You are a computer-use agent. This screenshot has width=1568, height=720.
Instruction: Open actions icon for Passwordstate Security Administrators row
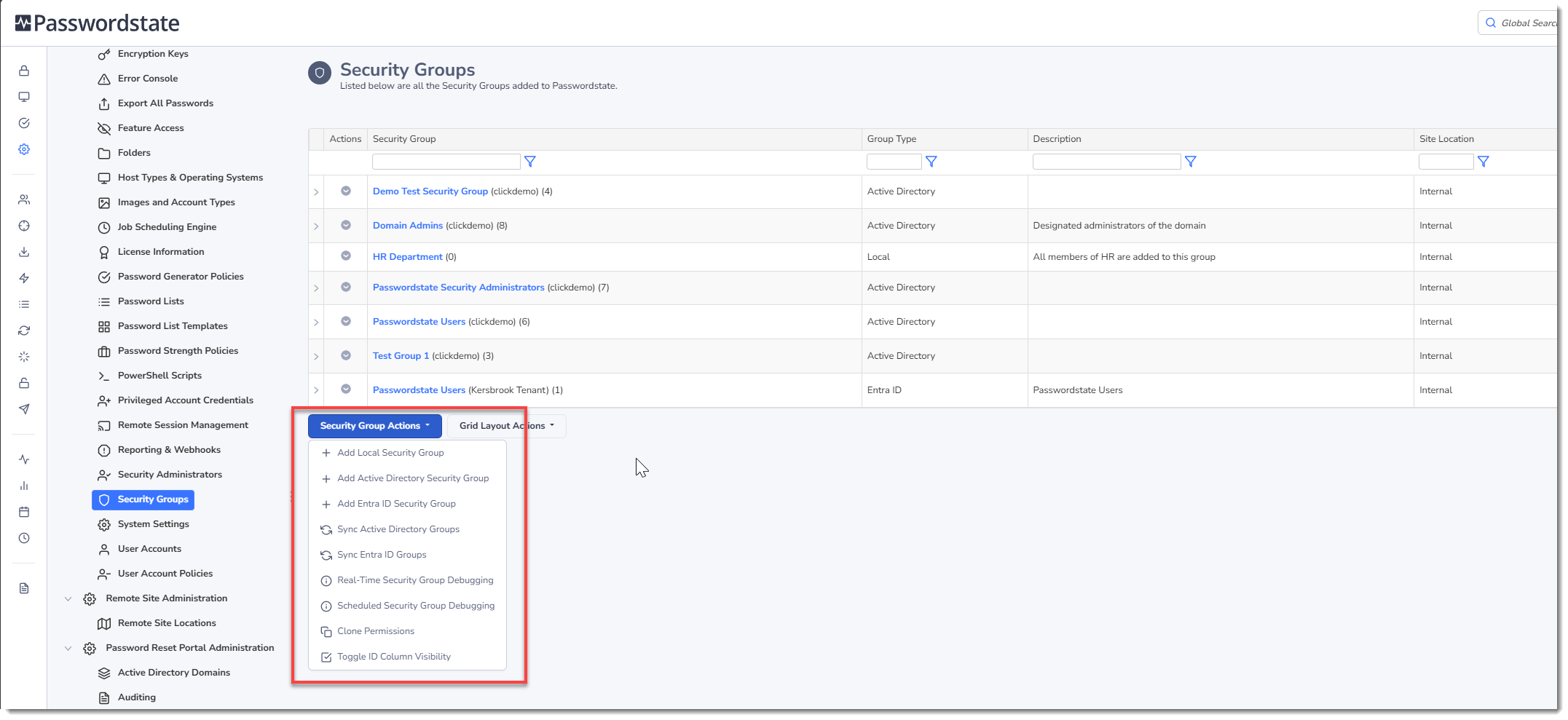click(x=346, y=287)
